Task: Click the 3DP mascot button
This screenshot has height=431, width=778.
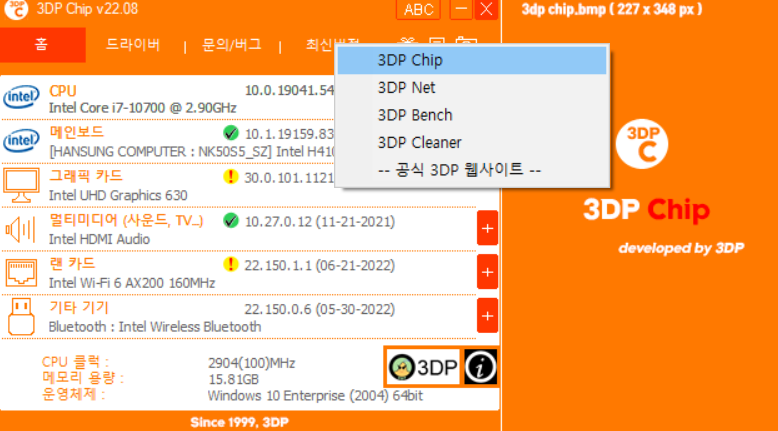Action: tap(423, 368)
